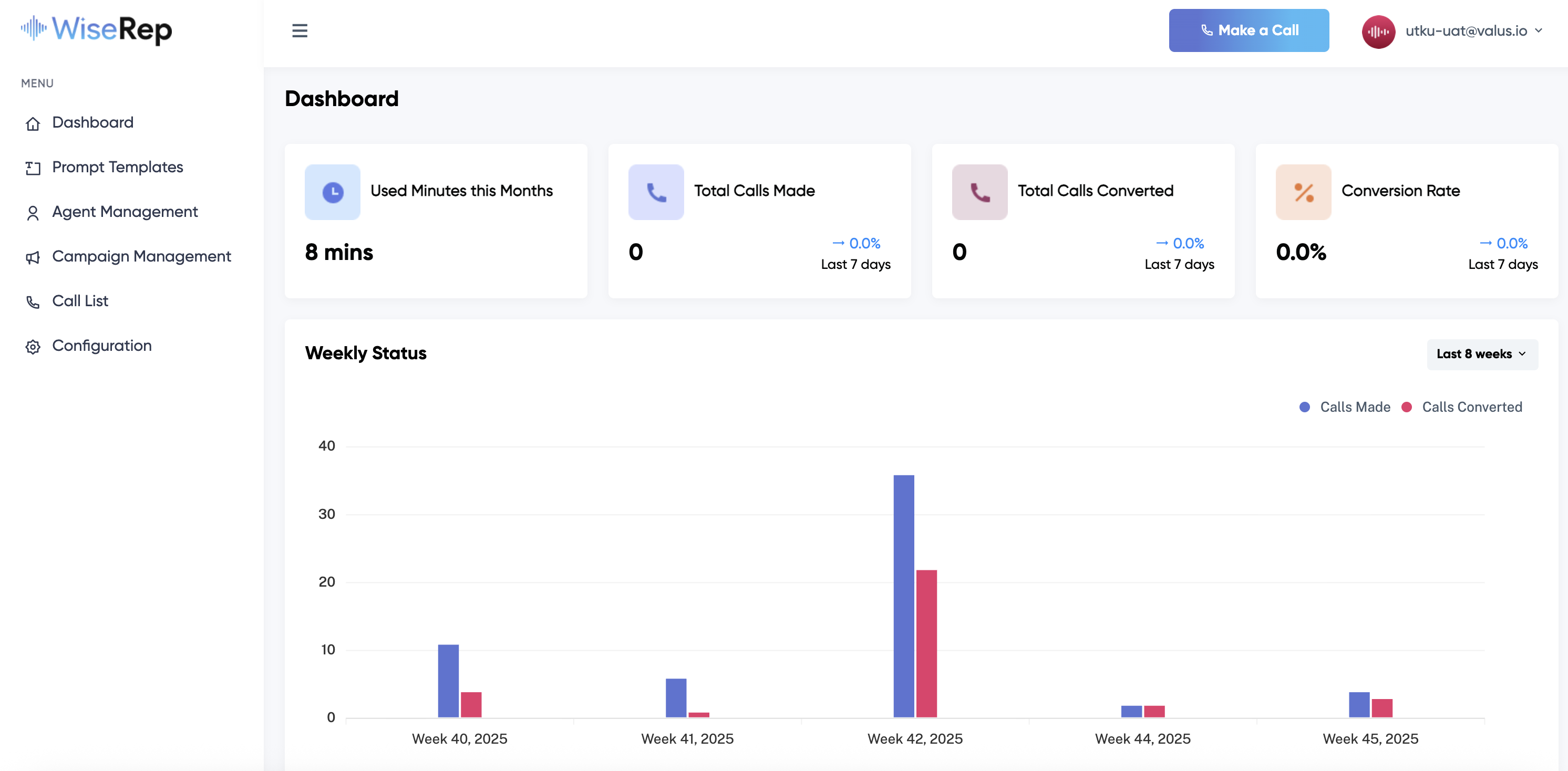Click the Total Calls Made card
Viewport: 1568px width, 771px height.
tap(760, 221)
